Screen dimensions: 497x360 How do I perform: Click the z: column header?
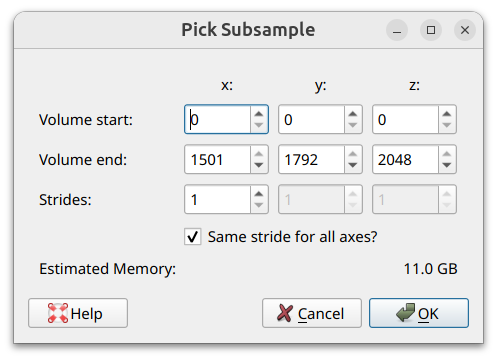tap(414, 86)
